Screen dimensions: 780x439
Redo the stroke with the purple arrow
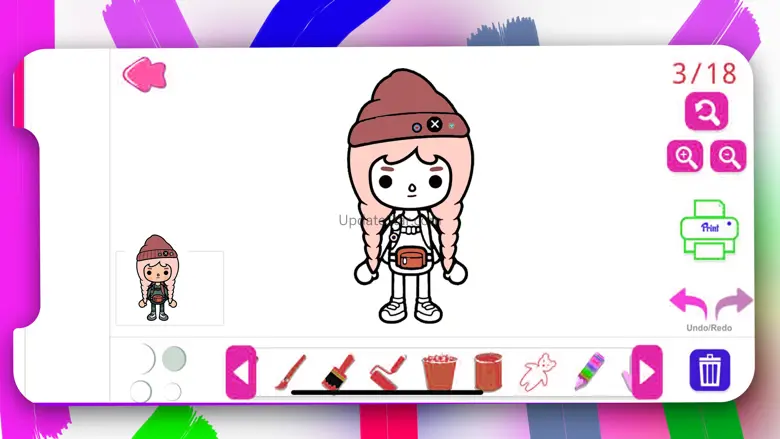pos(734,302)
